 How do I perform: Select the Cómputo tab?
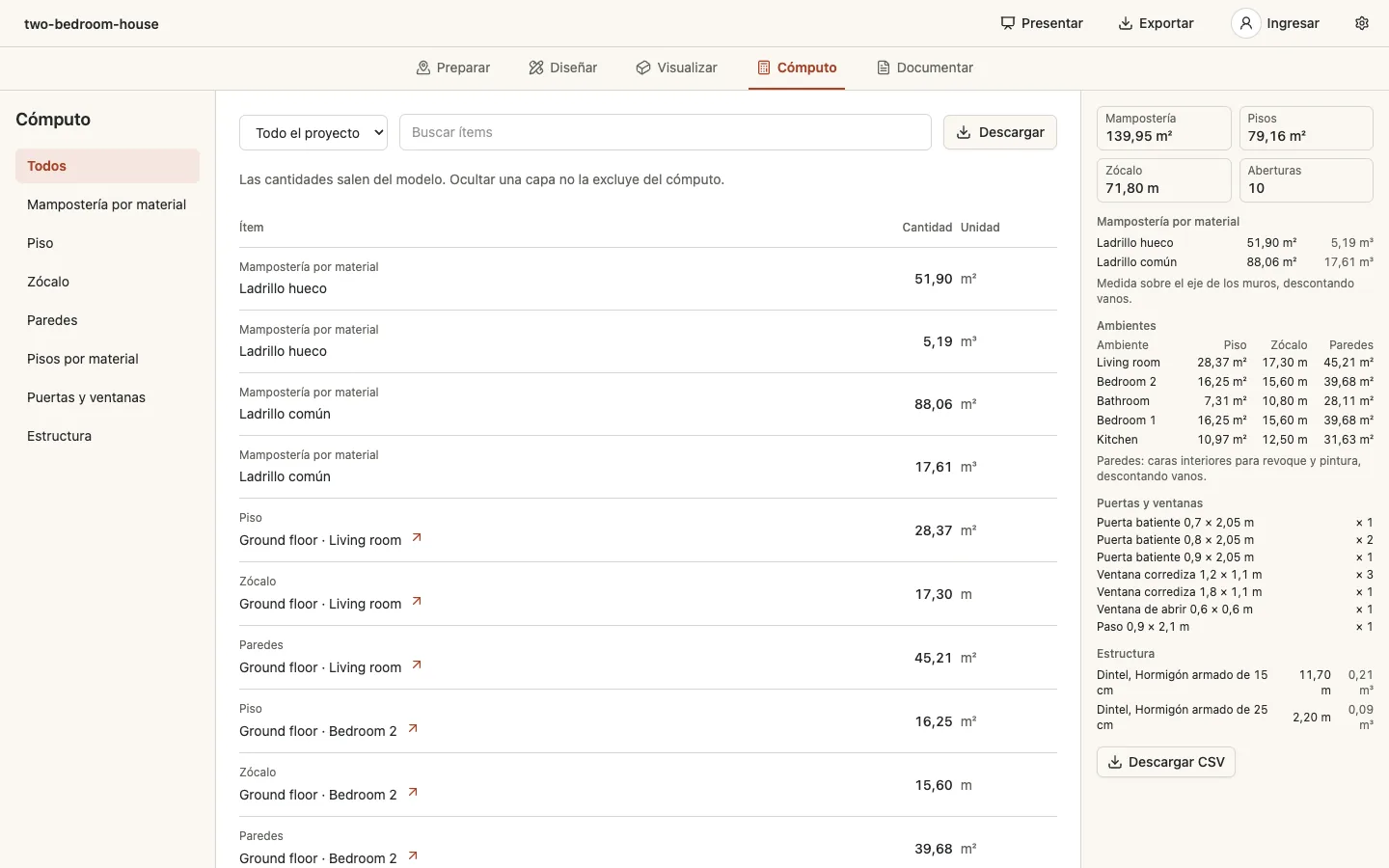coord(797,68)
